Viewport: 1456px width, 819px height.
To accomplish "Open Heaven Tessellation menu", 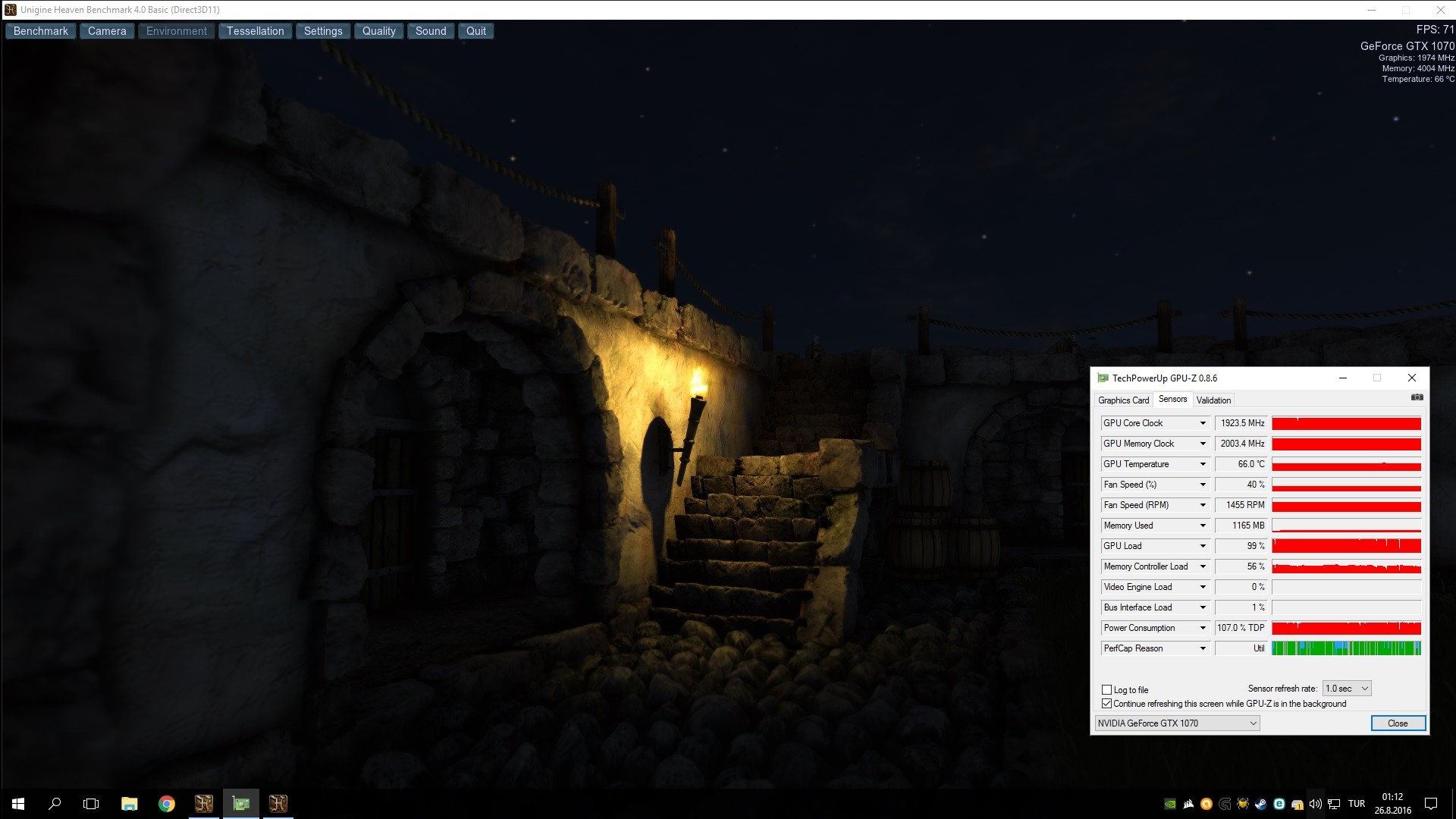I will click(x=256, y=31).
